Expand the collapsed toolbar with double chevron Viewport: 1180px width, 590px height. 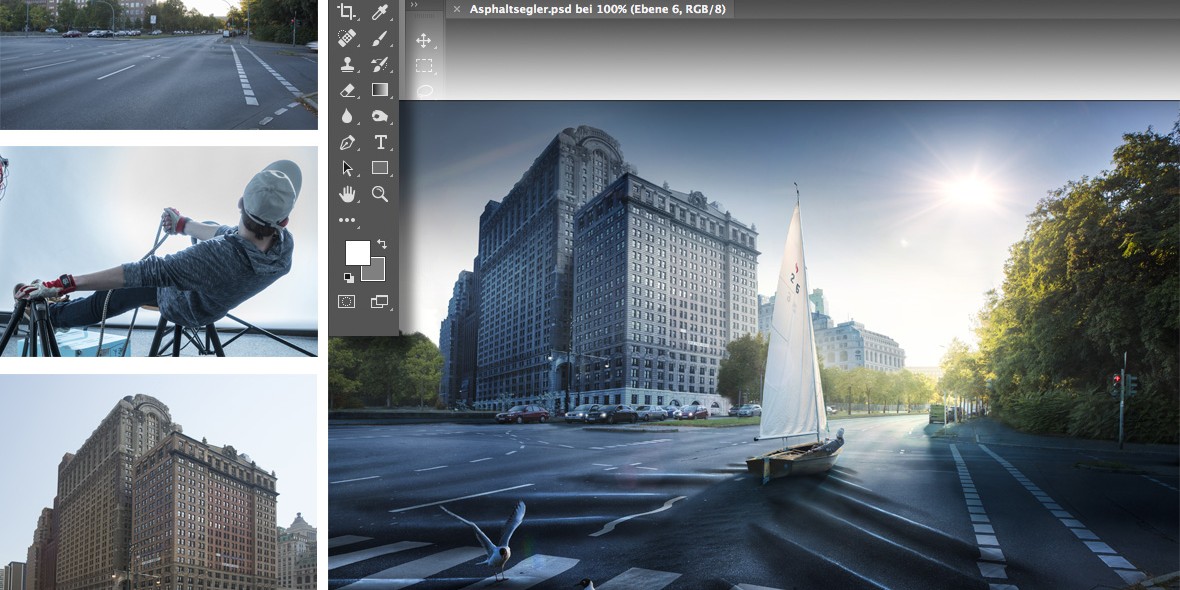(415, 5)
